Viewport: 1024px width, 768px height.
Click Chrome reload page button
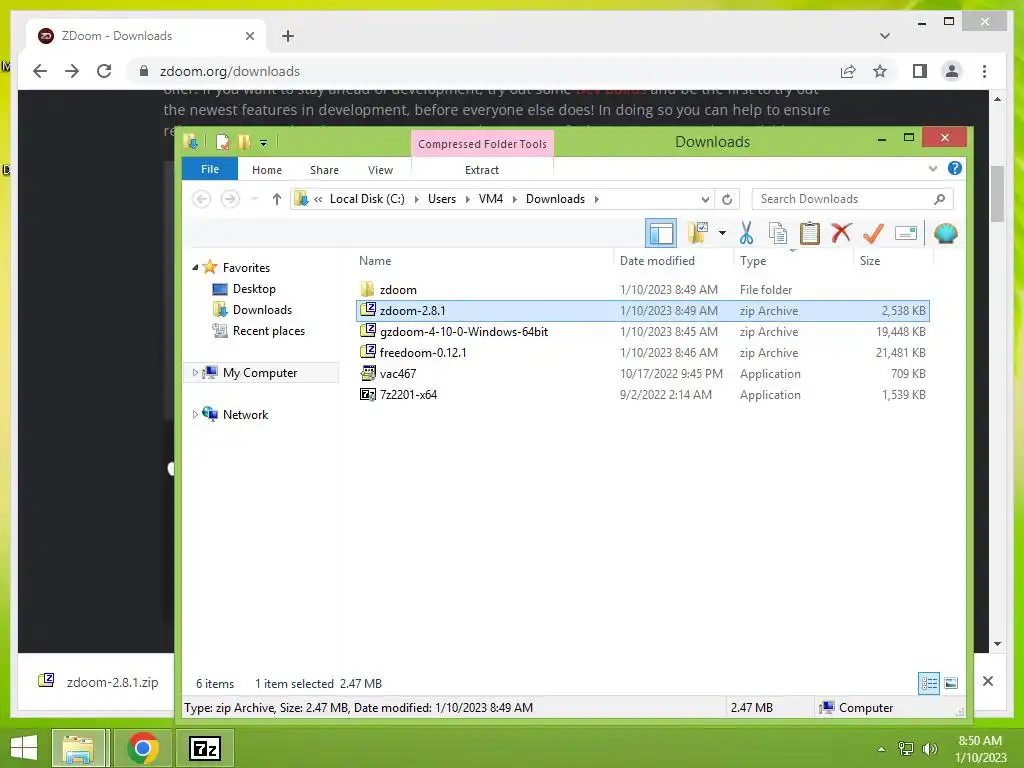104,71
